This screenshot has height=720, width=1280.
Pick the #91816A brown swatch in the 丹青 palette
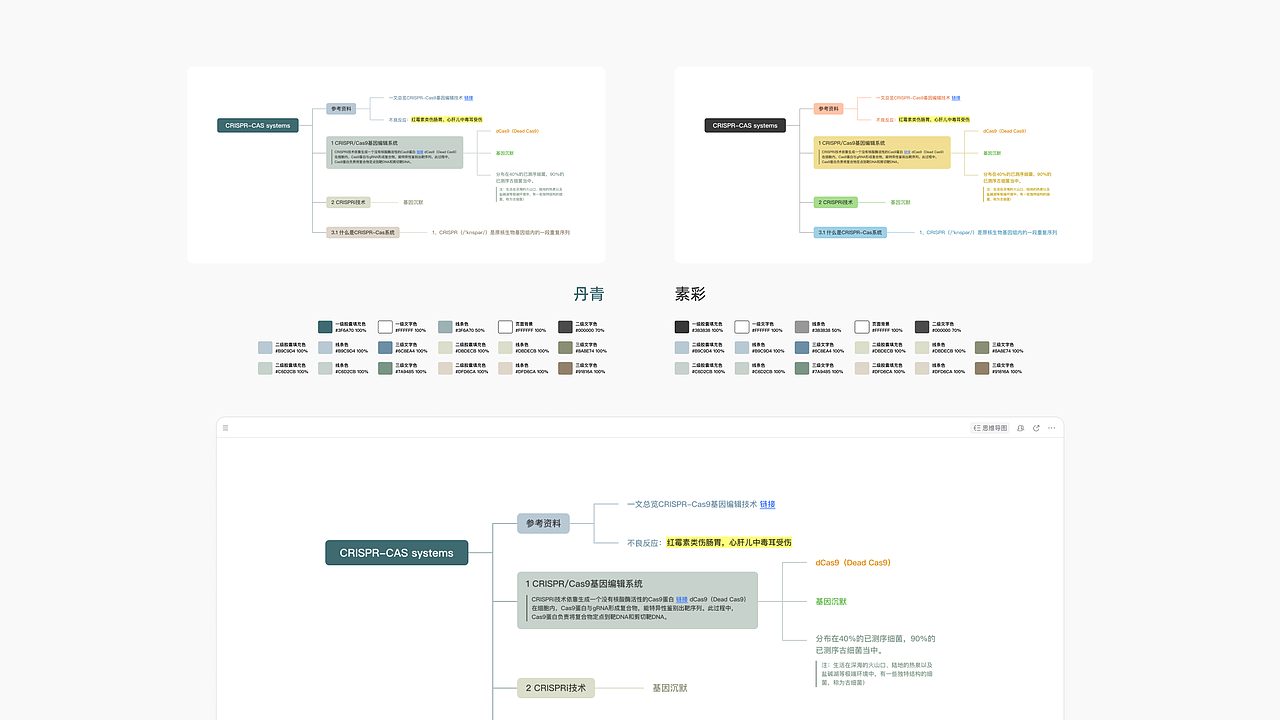coord(565,369)
